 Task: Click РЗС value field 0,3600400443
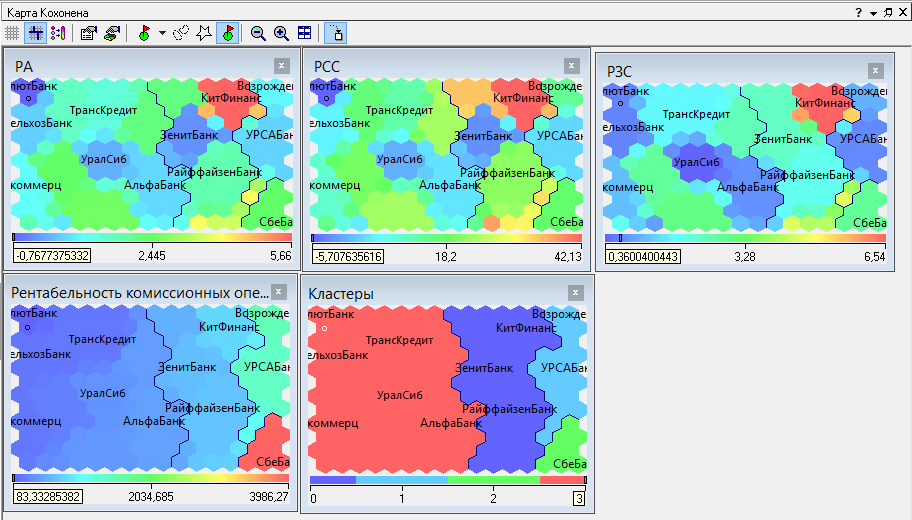coord(643,257)
